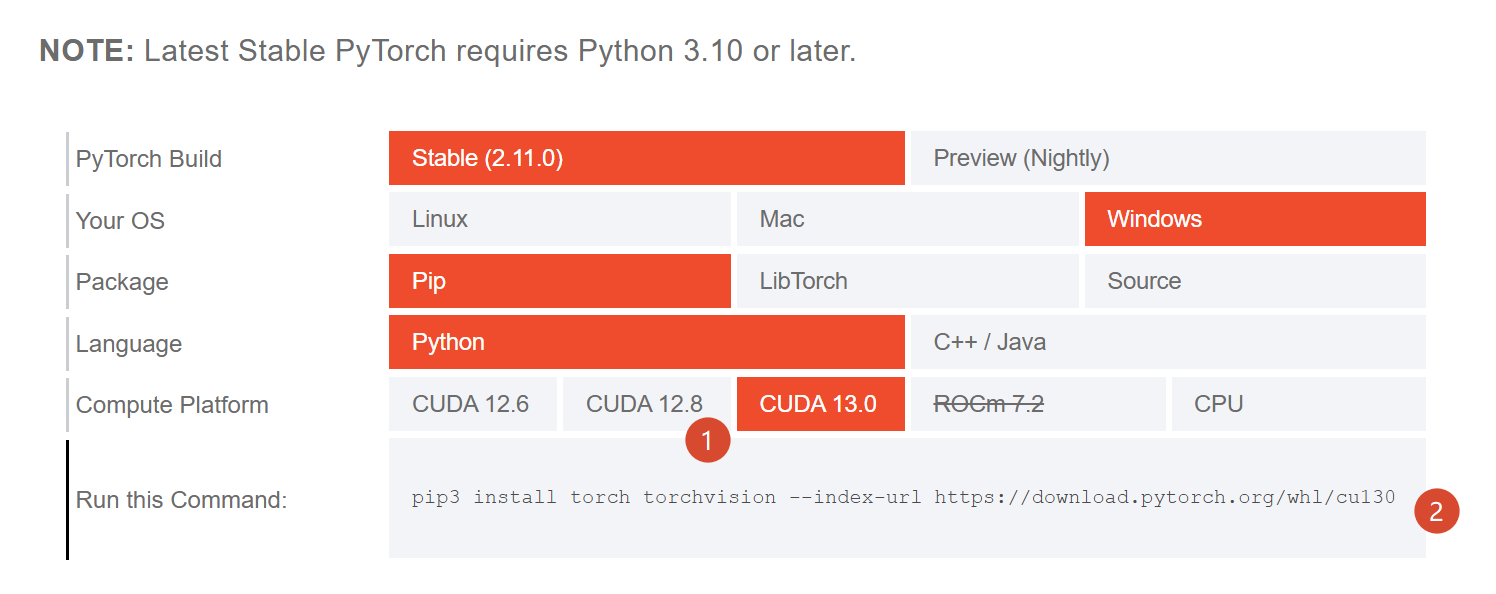Set the language to C++ / Java
This screenshot has width=1496, height=594.
[1167, 342]
